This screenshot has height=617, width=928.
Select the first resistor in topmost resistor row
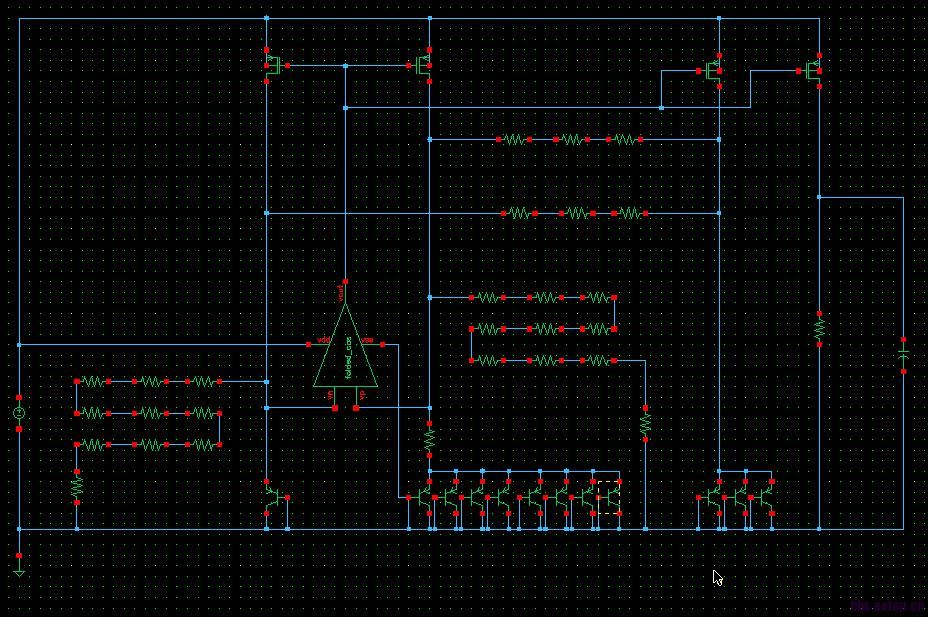(x=514, y=140)
